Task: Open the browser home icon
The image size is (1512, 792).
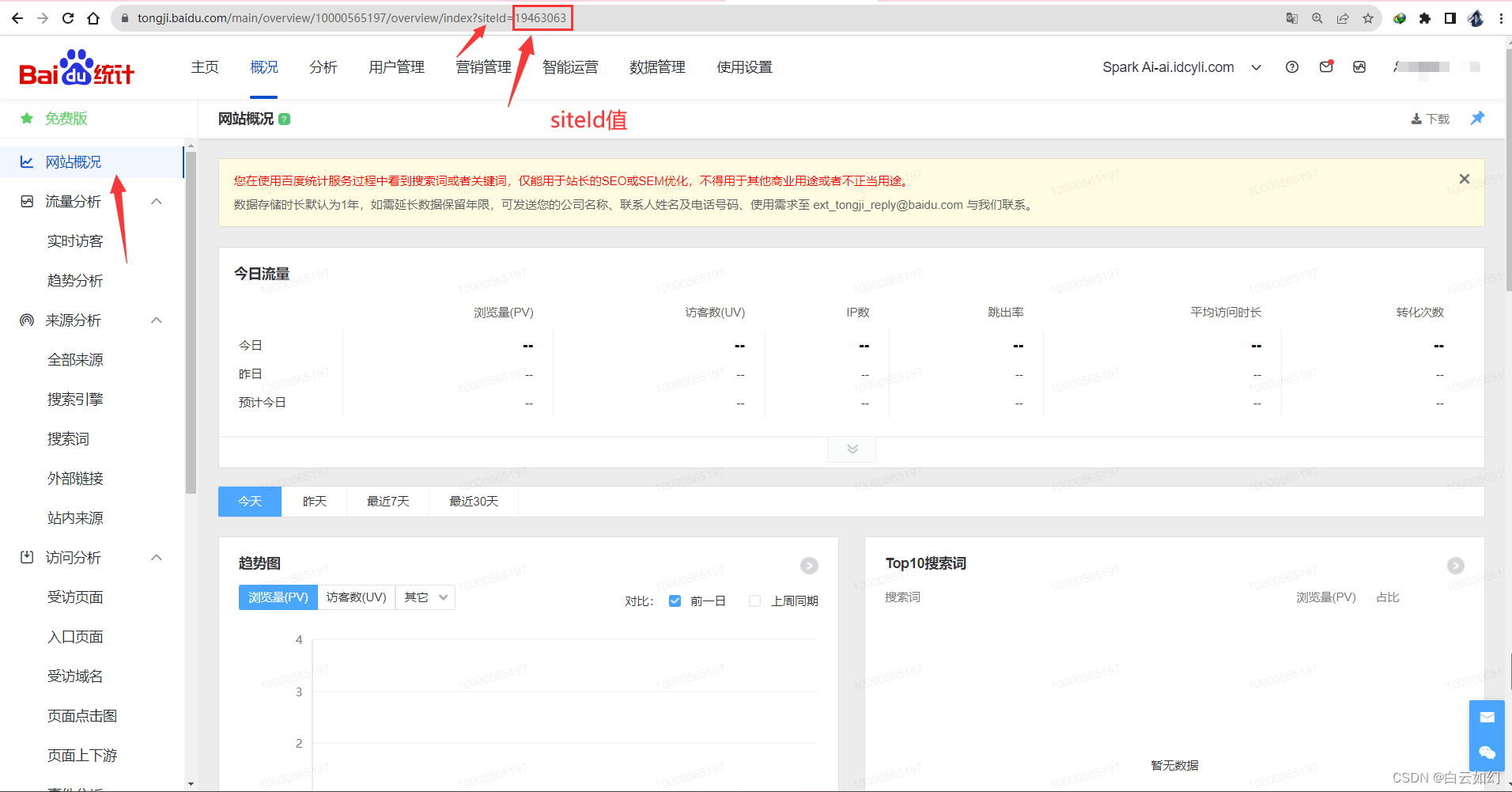Action: pos(93,18)
